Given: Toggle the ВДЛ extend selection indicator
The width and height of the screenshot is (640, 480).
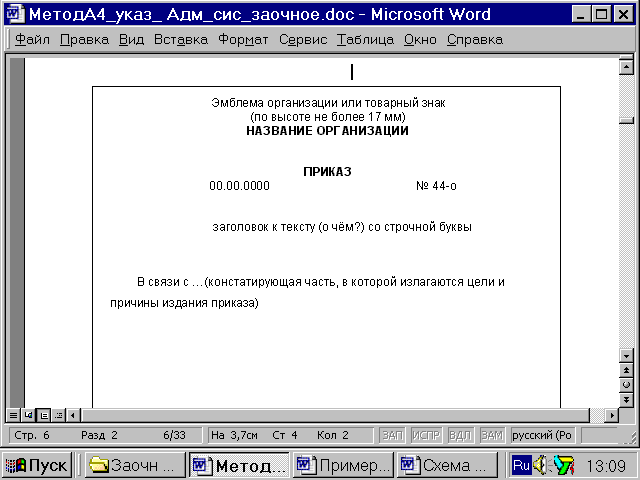Looking at the screenshot, I should click(460, 436).
